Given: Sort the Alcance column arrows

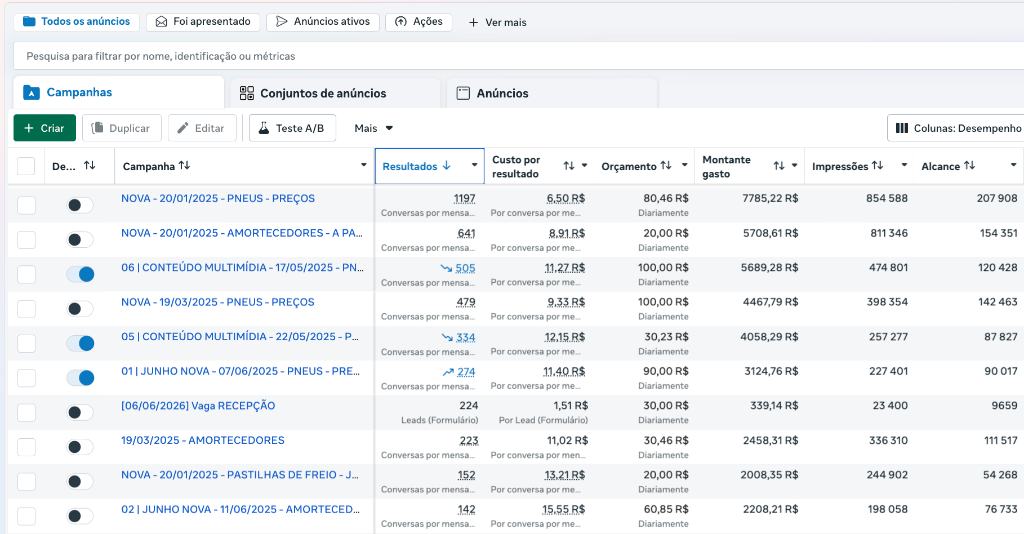Looking at the screenshot, I should (x=969, y=166).
